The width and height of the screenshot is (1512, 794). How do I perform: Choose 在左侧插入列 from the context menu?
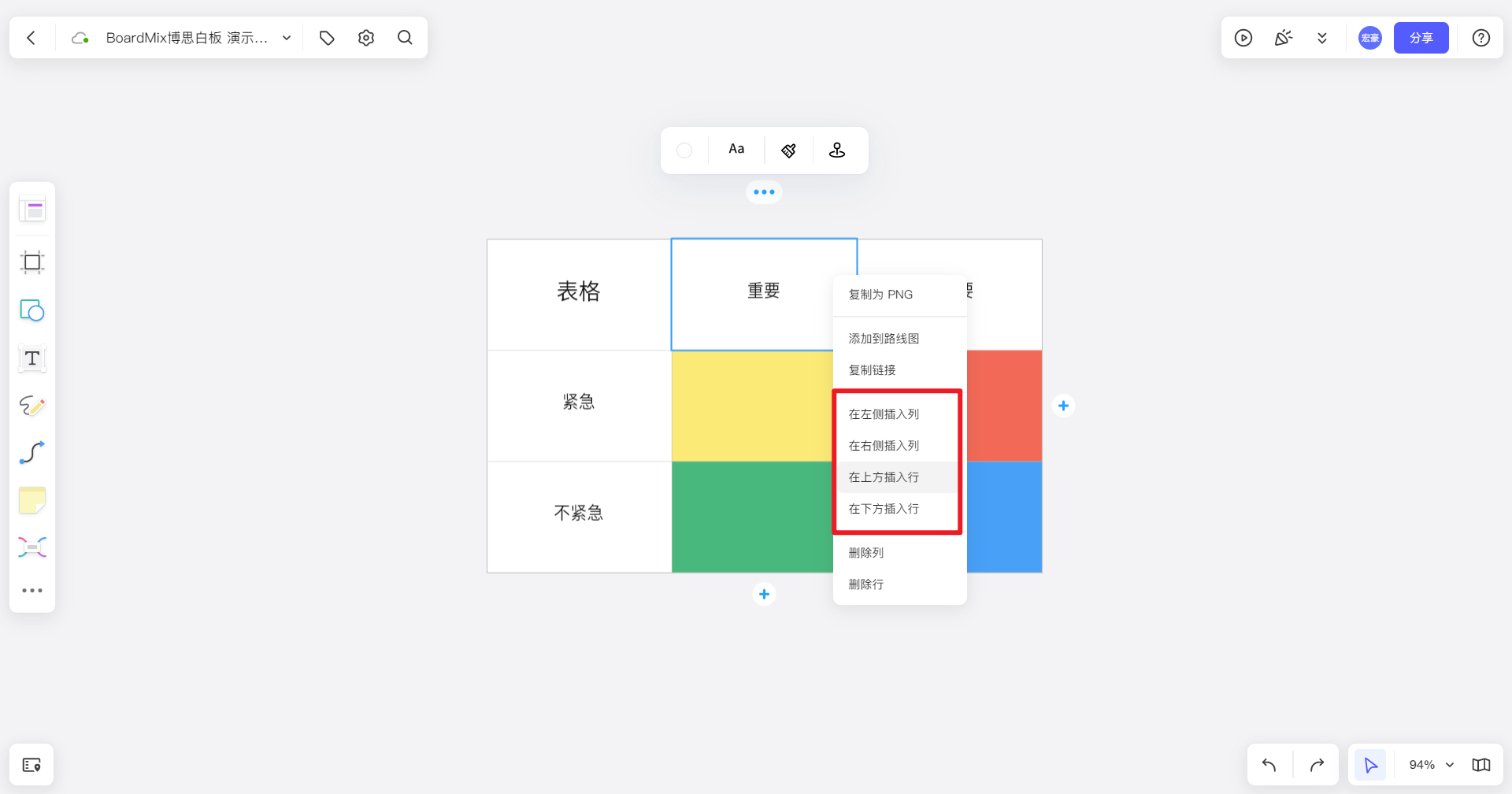coord(884,414)
